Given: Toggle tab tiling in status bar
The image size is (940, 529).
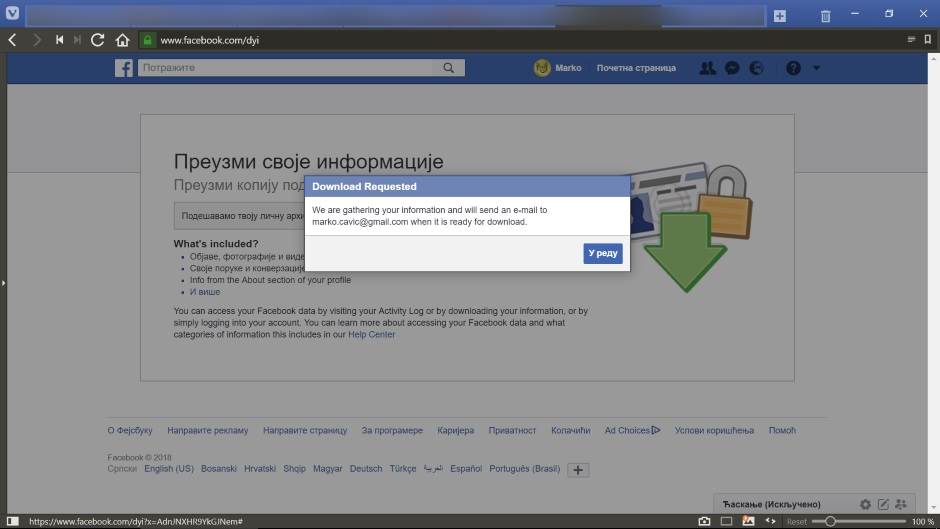Looking at the screenshot, I should [726, 521].
